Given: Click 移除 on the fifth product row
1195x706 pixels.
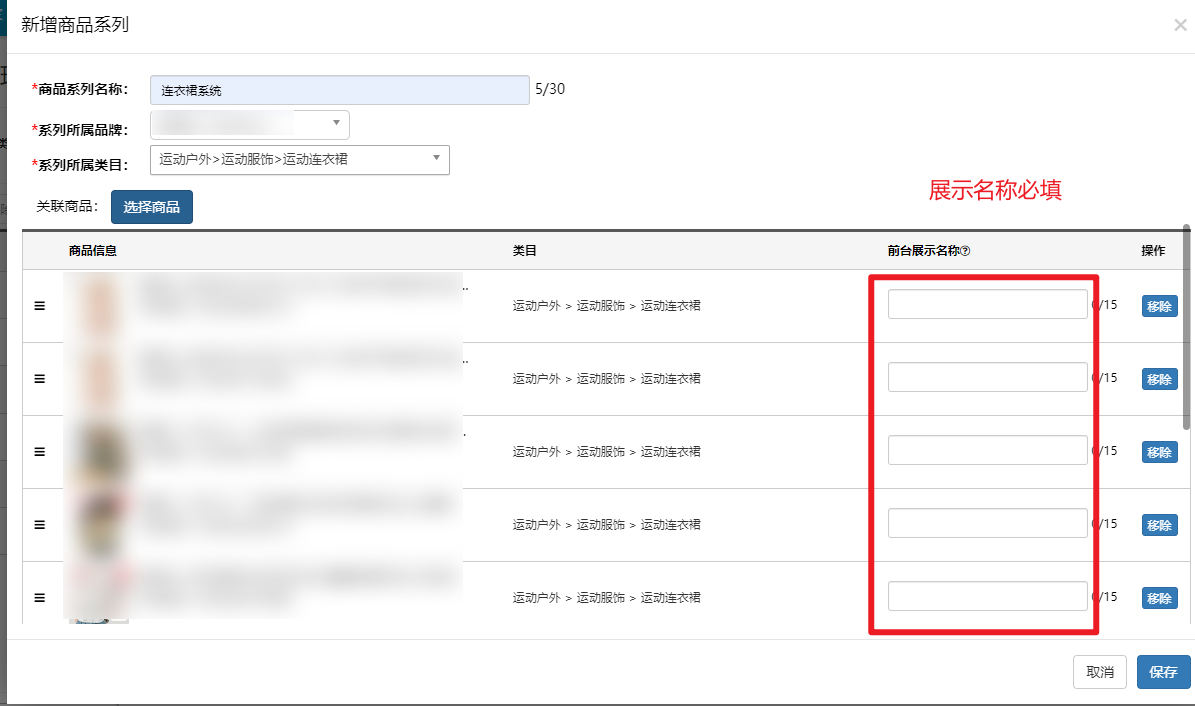Looking at the screenshot, I should (x=1159, y=599).
